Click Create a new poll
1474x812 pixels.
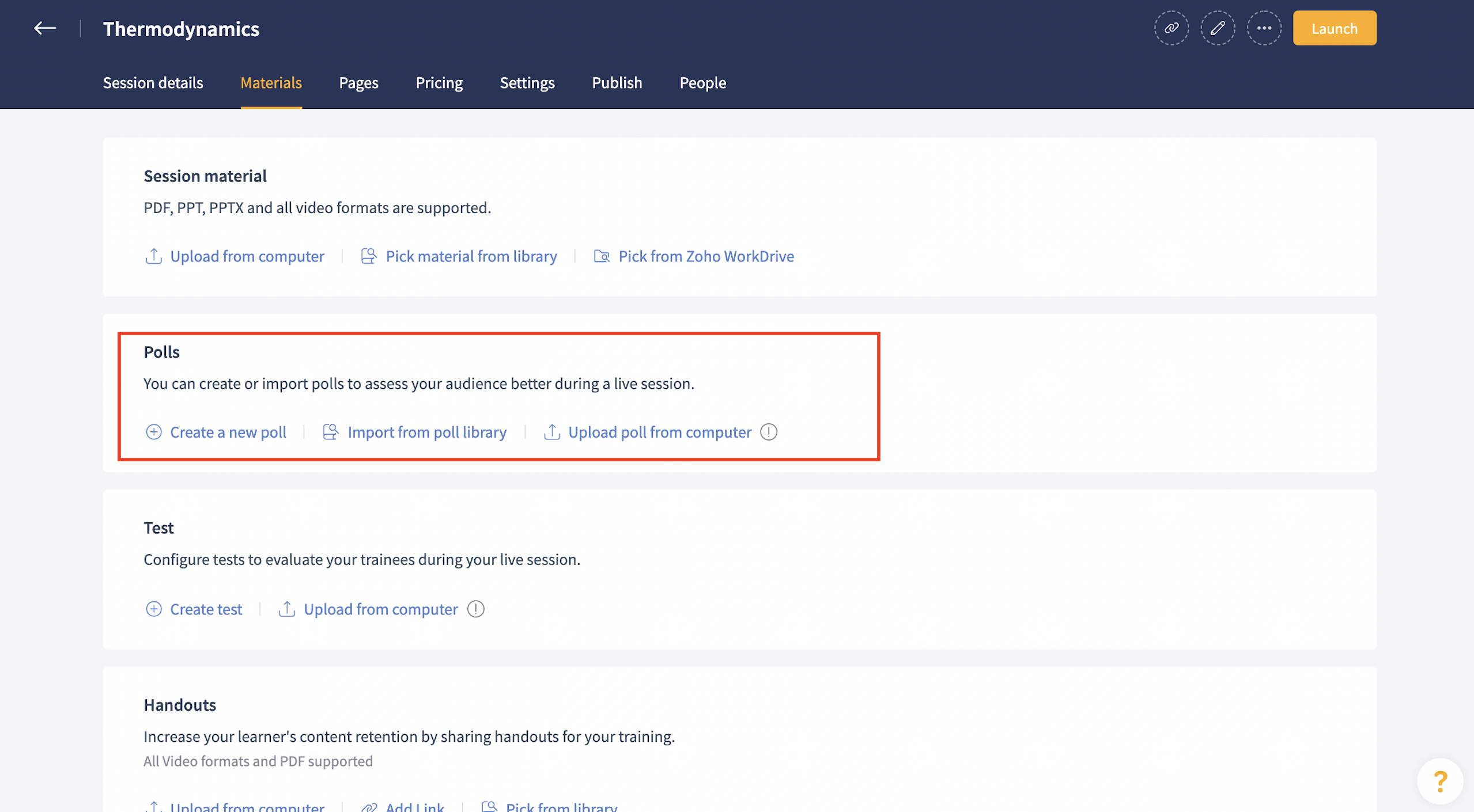[x=216, y=432]
